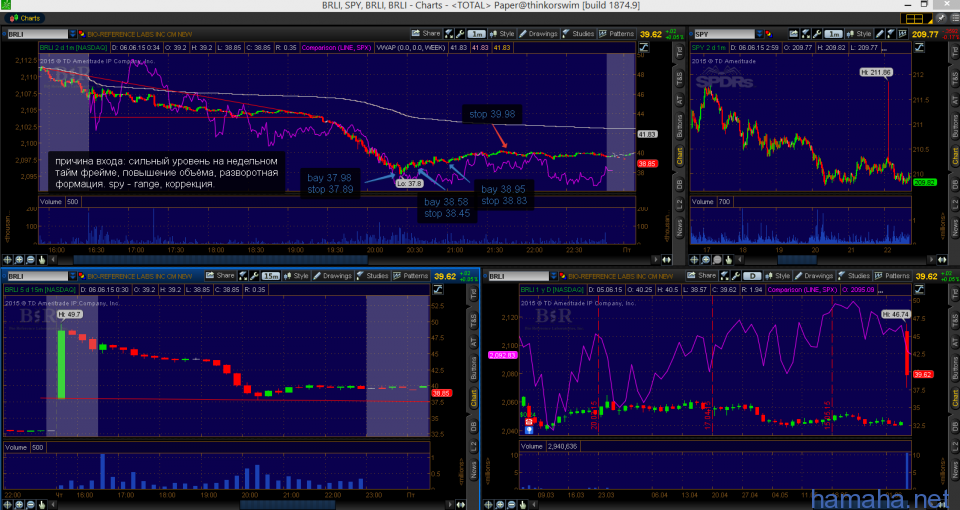Screen dimensions: 960x510
Task: Click time axis scrollbar of BRLI 1m chart
Action: click(220, 260)
